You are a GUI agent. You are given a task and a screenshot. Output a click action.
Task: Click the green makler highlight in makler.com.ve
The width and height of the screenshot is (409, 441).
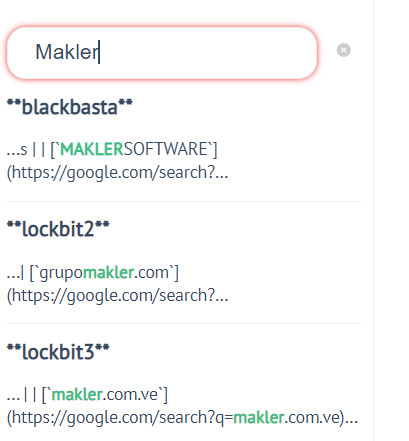click(77, 395)
